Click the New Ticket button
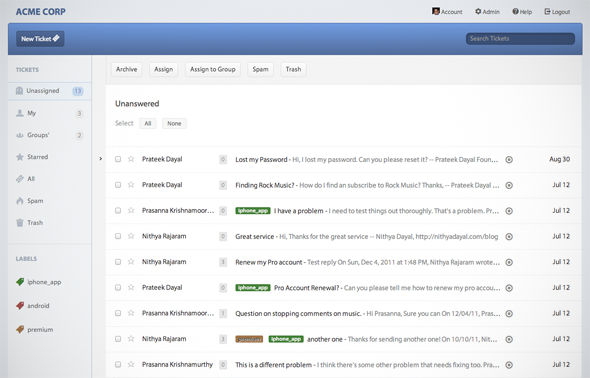Screen dimensions: 590x378 pos(40,38)
